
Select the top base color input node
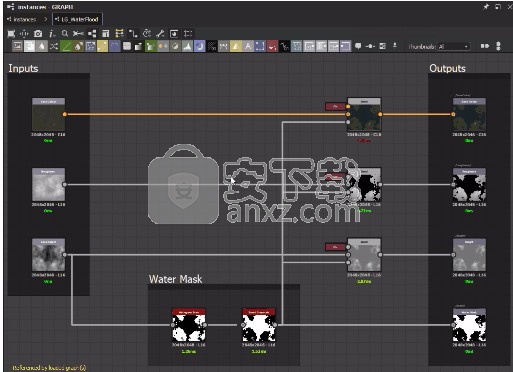[48, 114]
